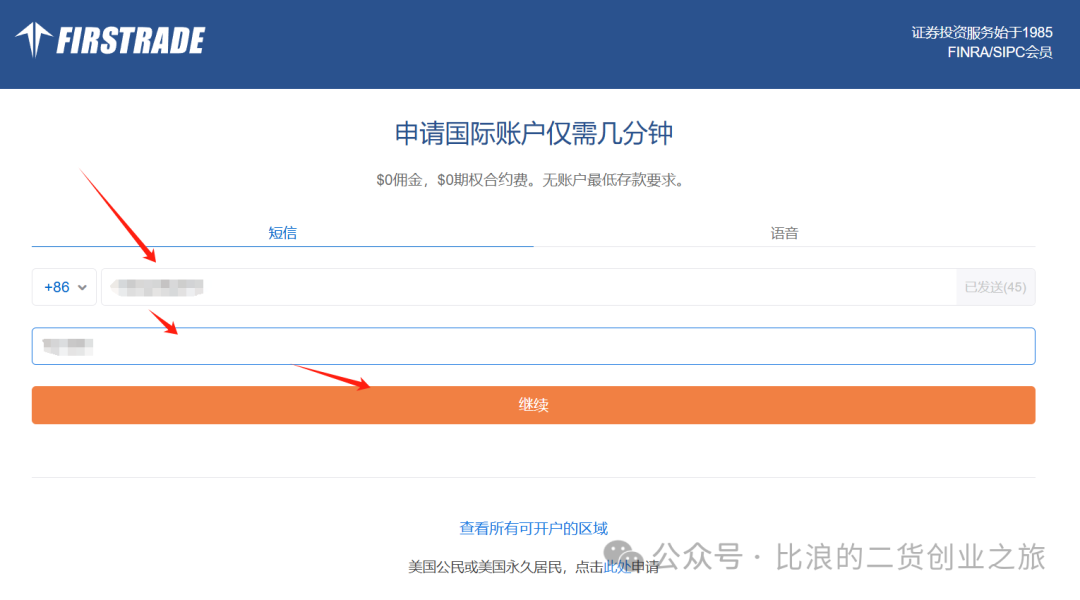This screenshot has height=600, width=1080.
Task: Click the heading 申请国际账户仅需几分钟
Action: click(x=533, y=134)
